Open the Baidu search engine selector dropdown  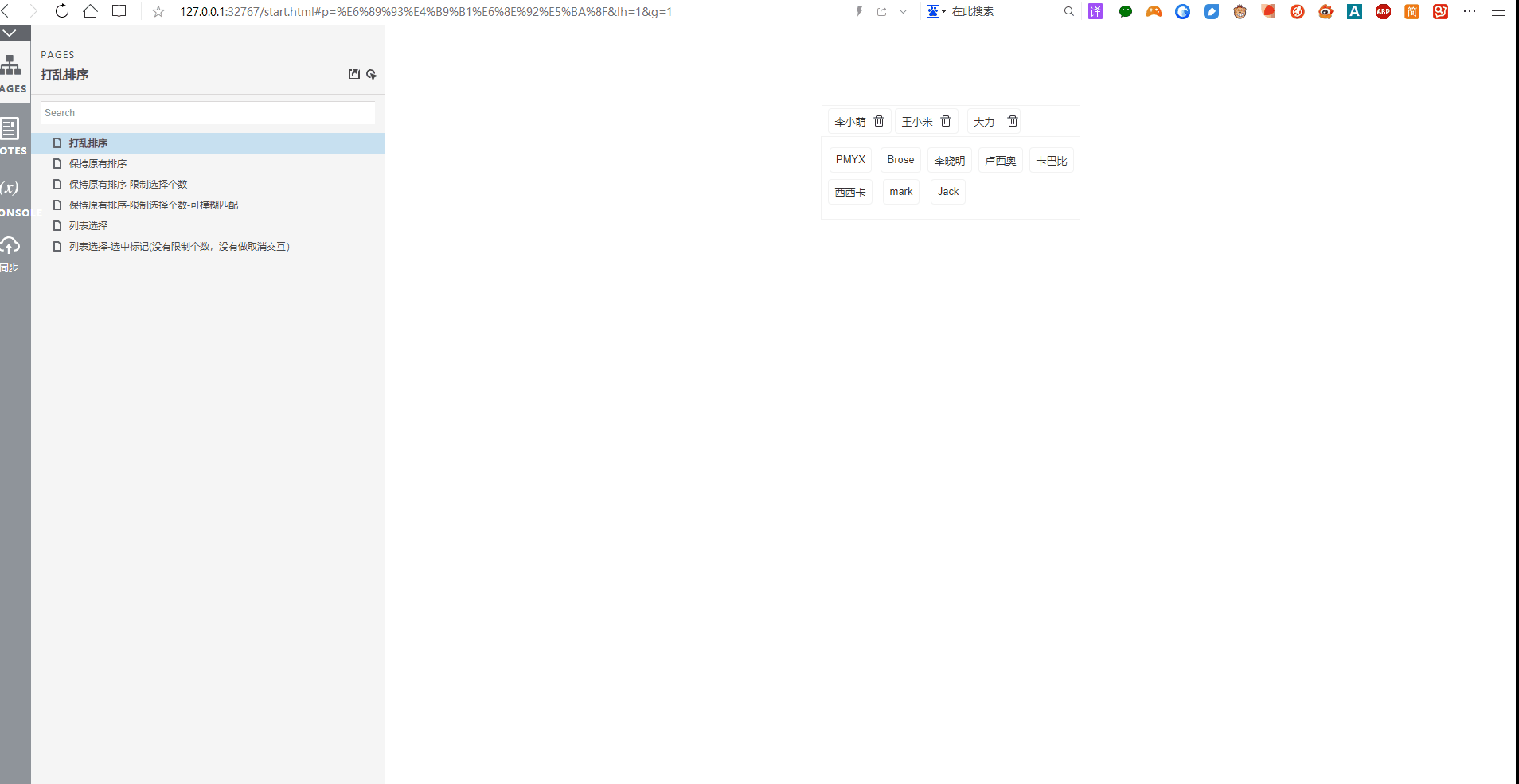tap(935, 11)
